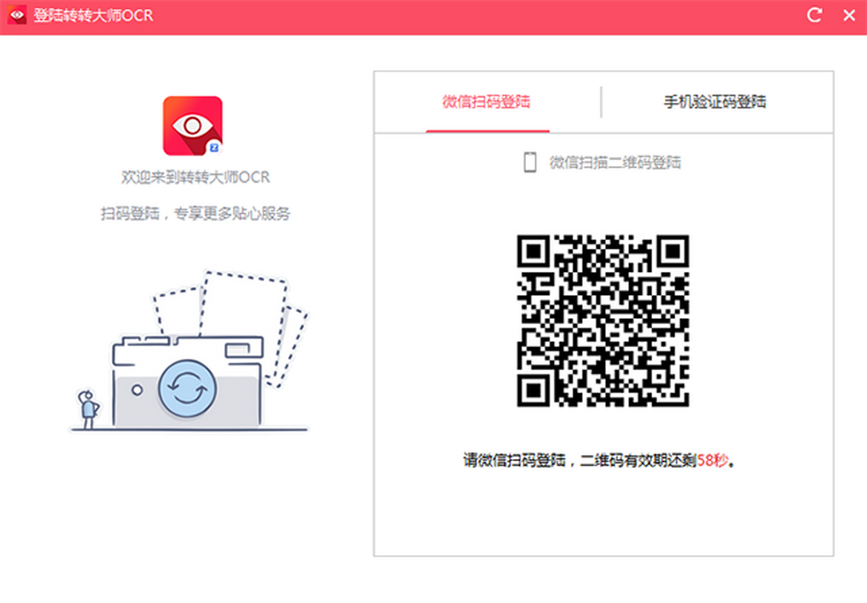Click the small eye logo in title bar
This screenshot has width=867, height=603.
[17, 15]
